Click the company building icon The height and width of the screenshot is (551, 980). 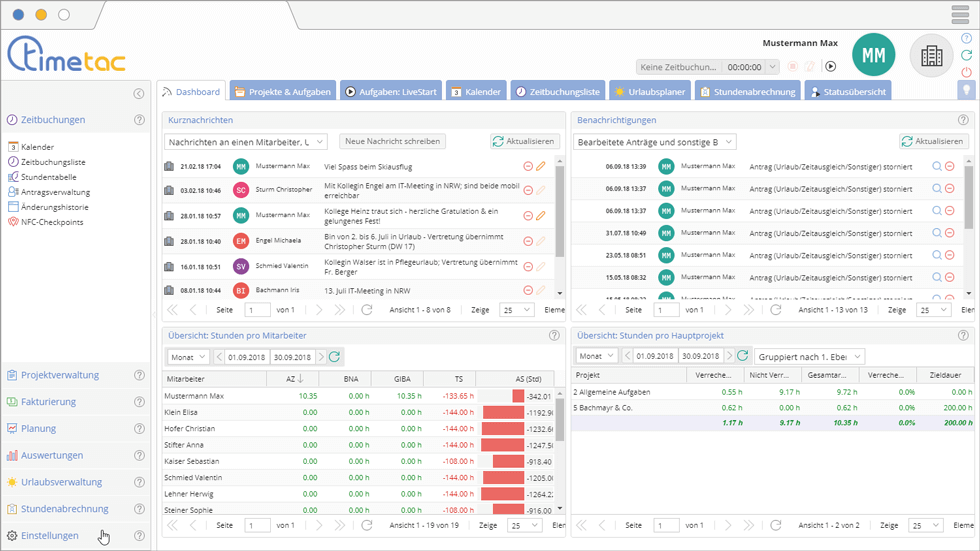(x=931, y=56)
